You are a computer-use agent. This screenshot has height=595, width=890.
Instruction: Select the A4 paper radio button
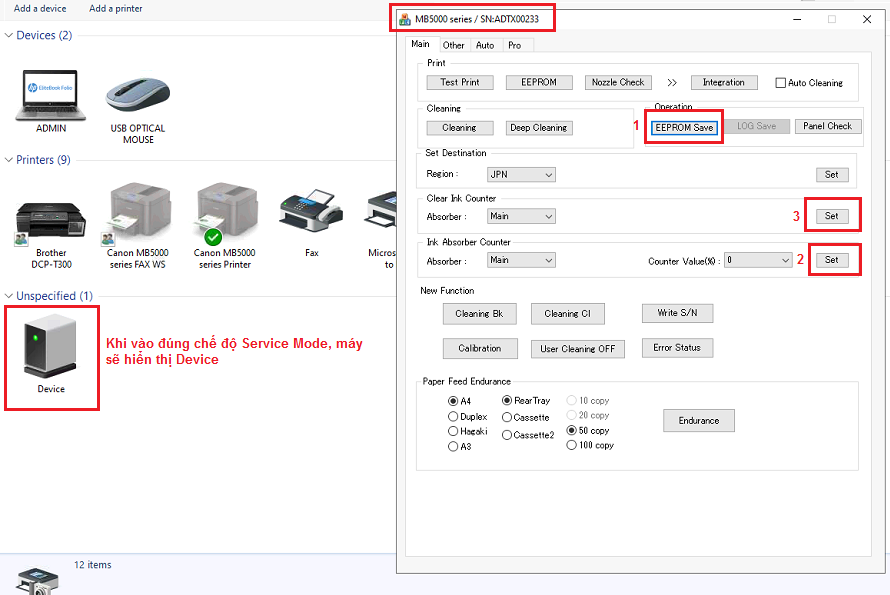[453, 401]
